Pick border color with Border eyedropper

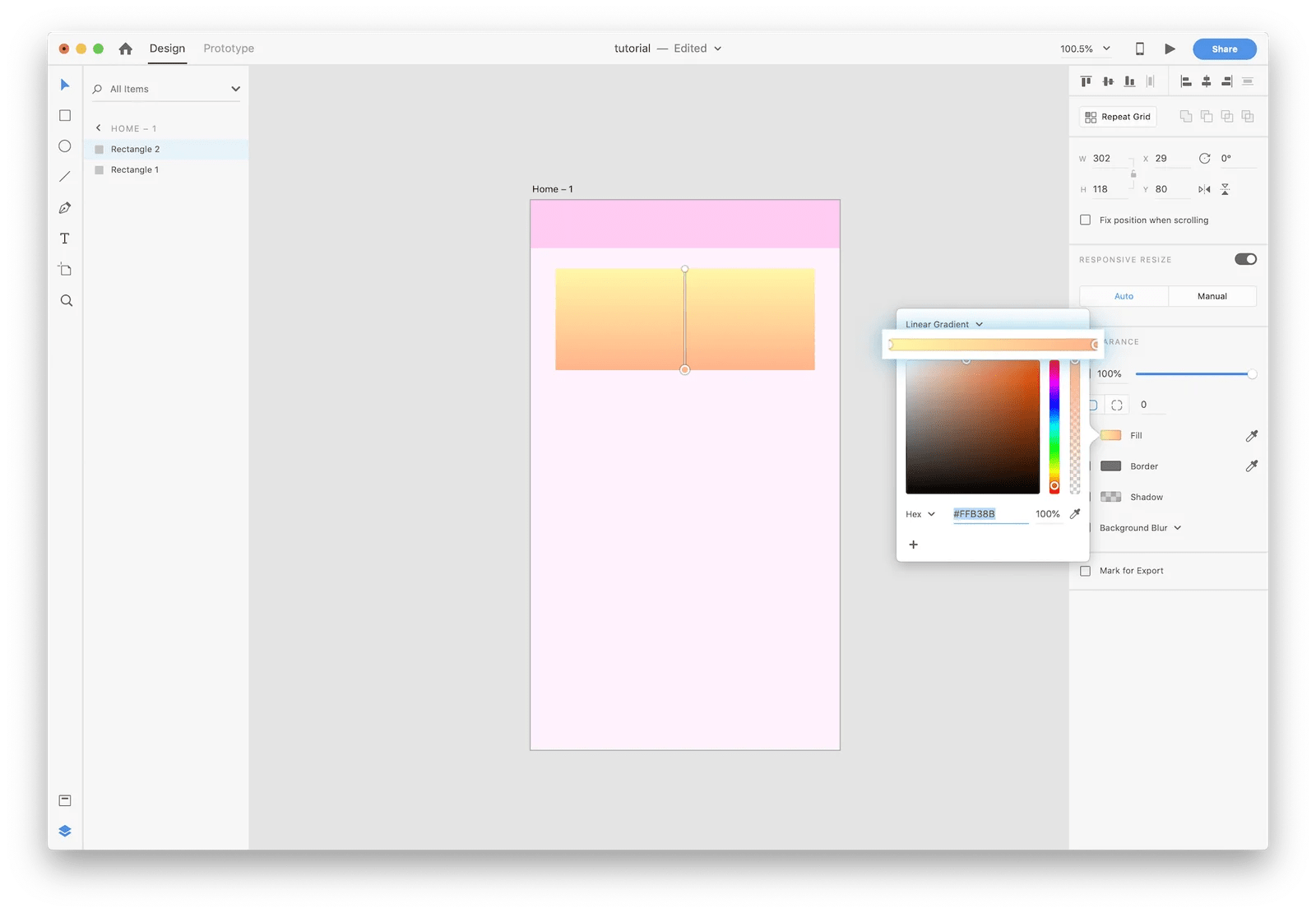pyautogui.click(x=1251, y=466)
